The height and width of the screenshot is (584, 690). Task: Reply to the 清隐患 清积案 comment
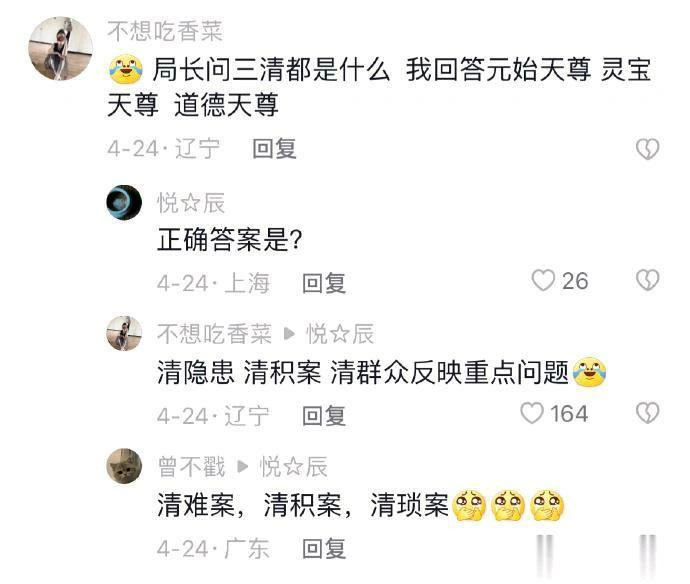pyautogui.click(x=324, y=415)
